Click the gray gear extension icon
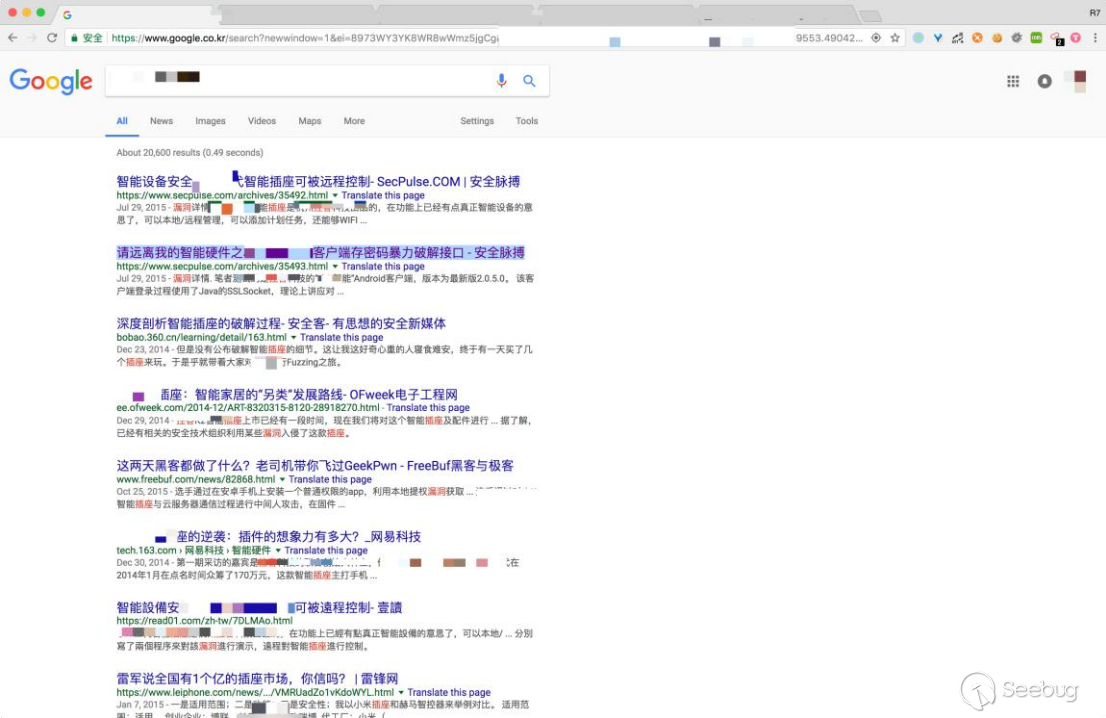Image resolution: width=1106 pixels, height=718 pixels. [1016, 38]
